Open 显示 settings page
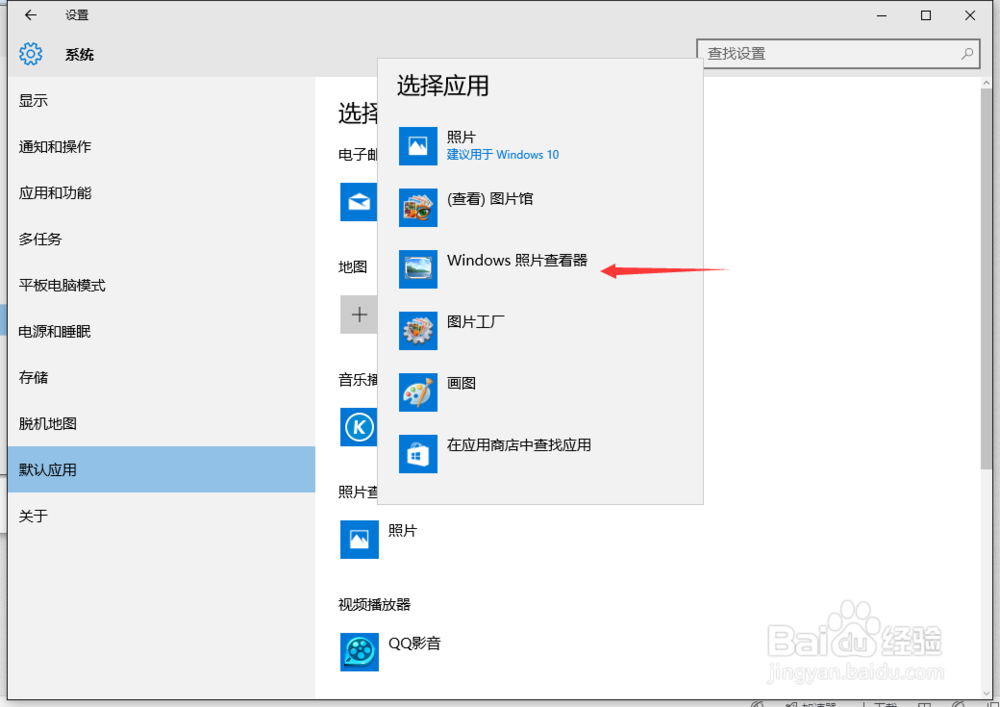Viewport: 1000px width, 707px height. click(x=161, y=101)
